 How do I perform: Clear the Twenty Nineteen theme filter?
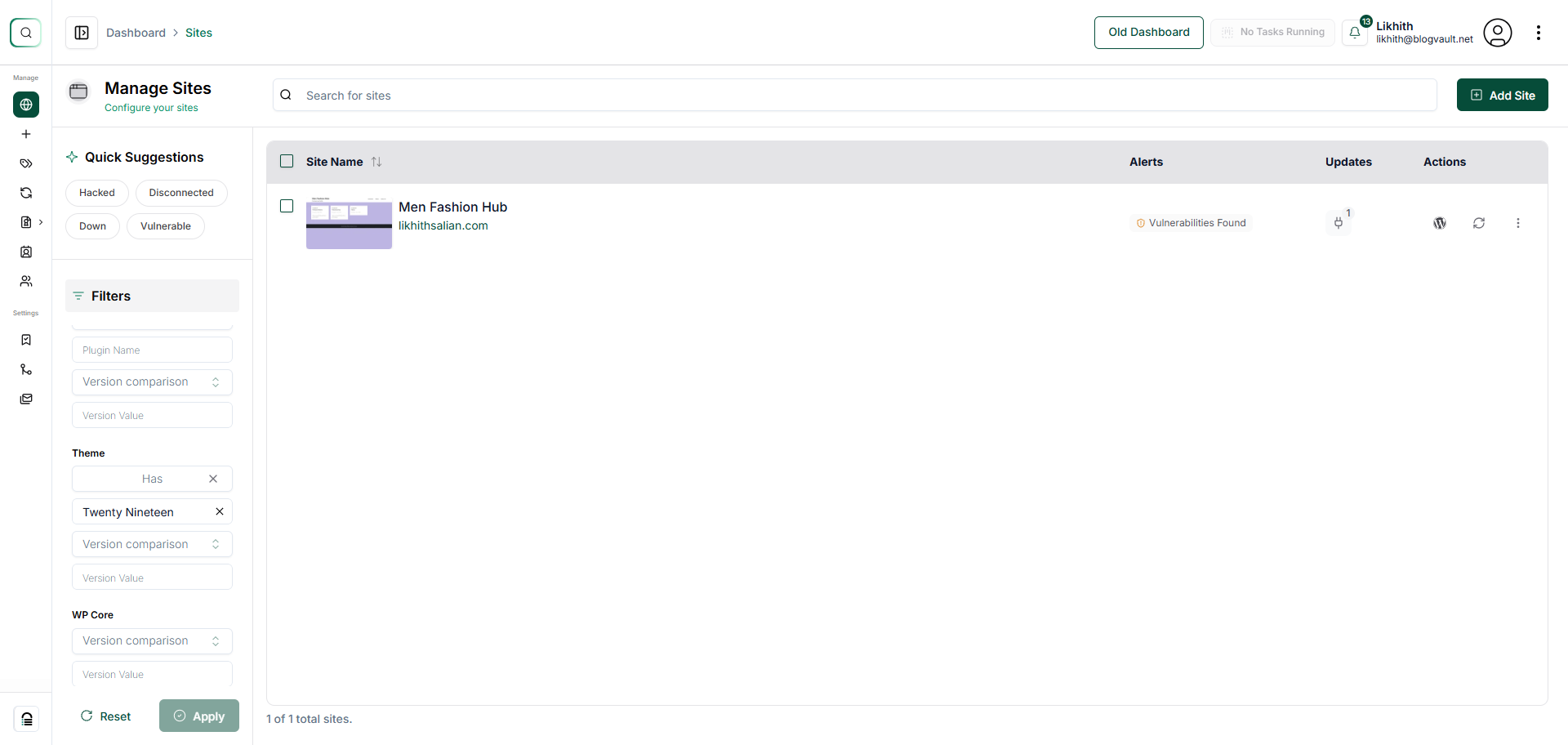219,511
